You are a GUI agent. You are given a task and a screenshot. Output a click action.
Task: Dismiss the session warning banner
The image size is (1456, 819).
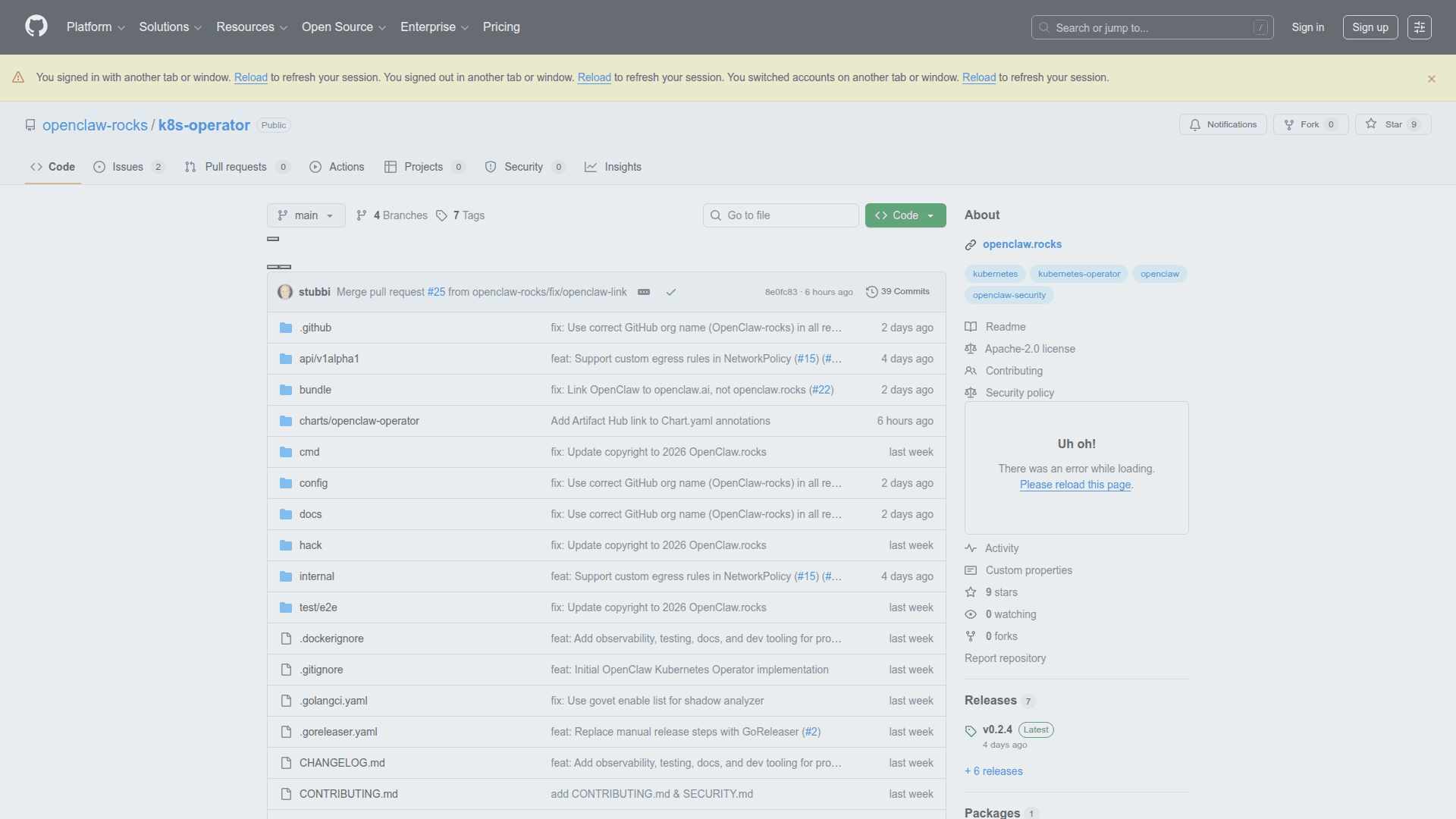[x=1431, y=79]
